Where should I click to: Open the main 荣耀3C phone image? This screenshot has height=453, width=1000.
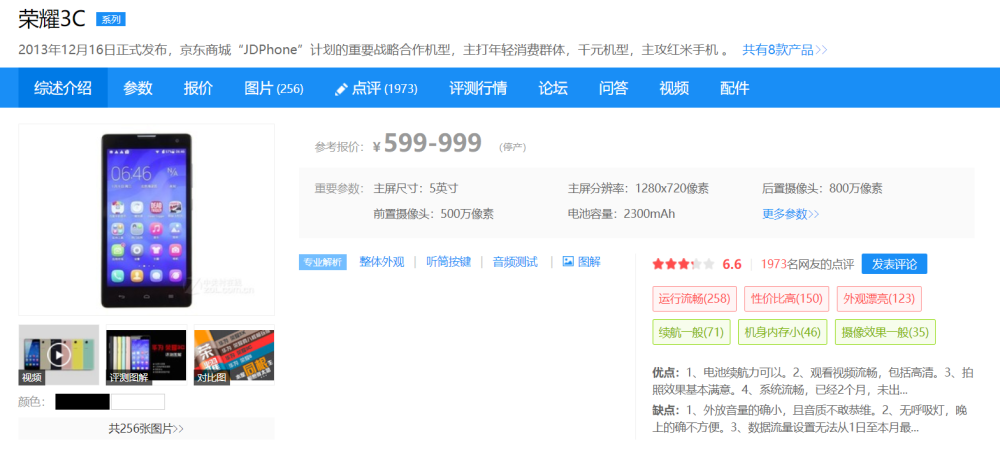(147, 219)
